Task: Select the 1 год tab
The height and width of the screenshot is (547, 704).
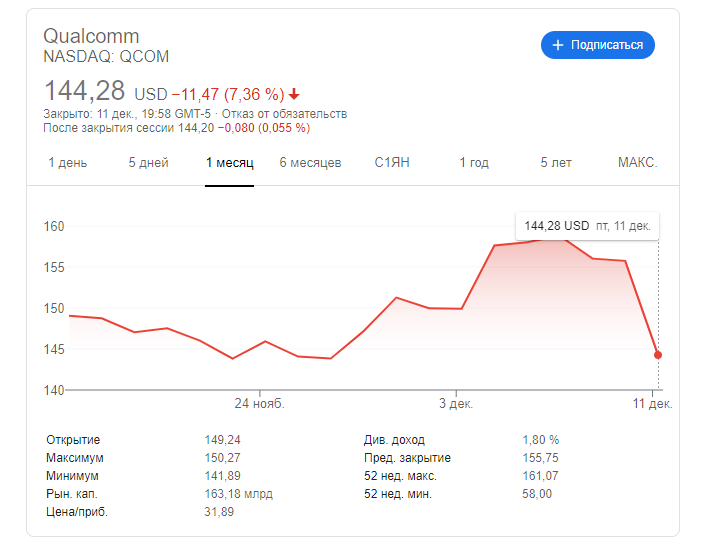Action: point(474,163)
